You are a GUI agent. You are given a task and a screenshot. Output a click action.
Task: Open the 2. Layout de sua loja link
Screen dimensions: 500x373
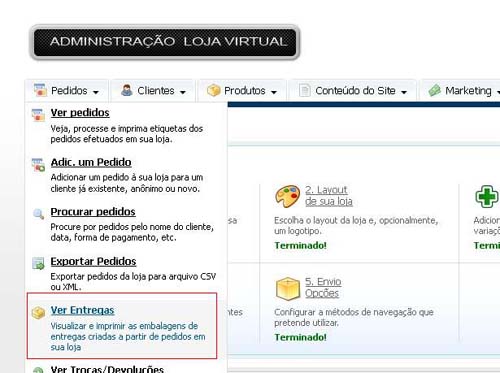click(x=329, y=196)
